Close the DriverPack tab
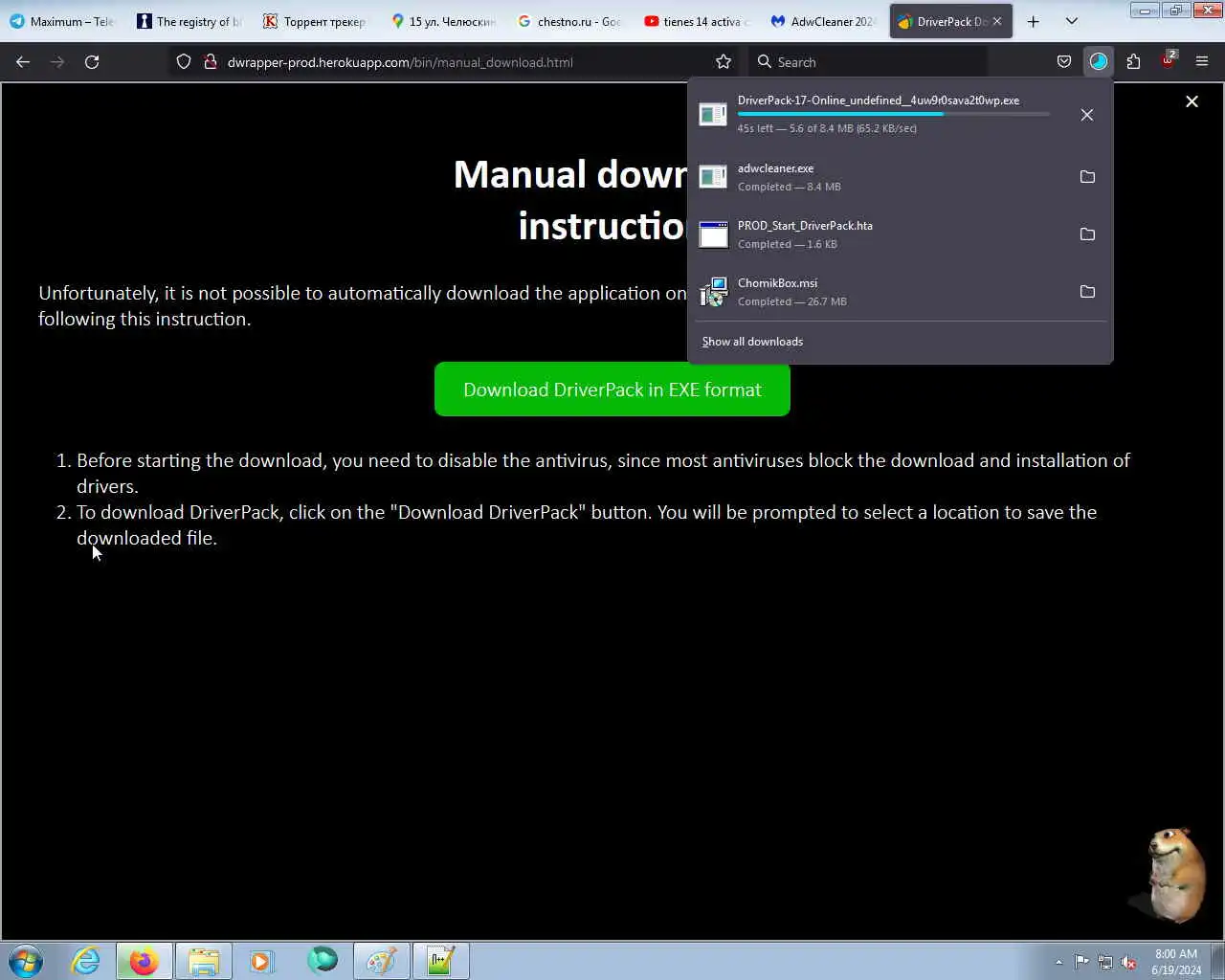 [x=997, y=21]
